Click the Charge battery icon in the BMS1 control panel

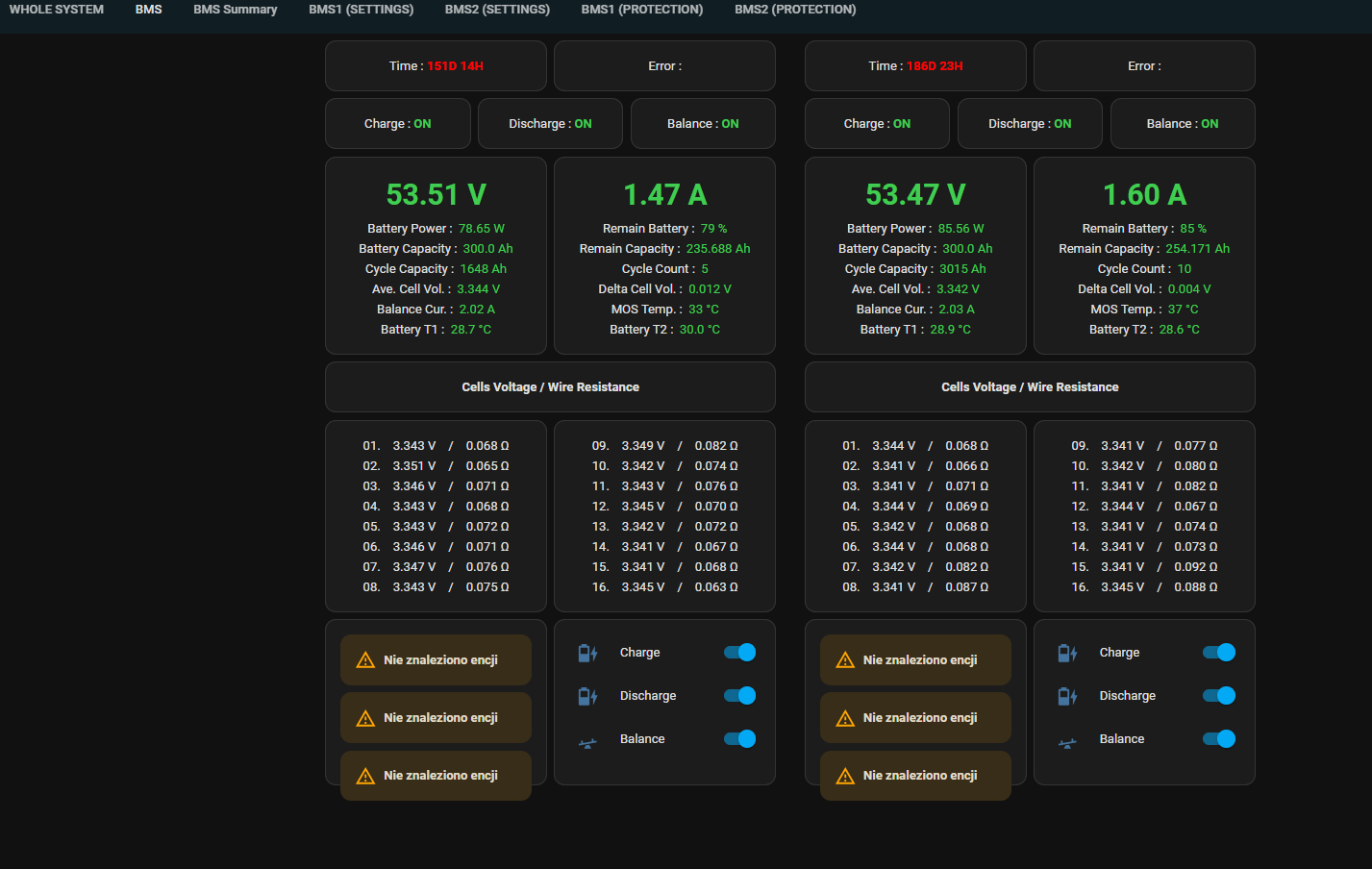click(587, 653)
